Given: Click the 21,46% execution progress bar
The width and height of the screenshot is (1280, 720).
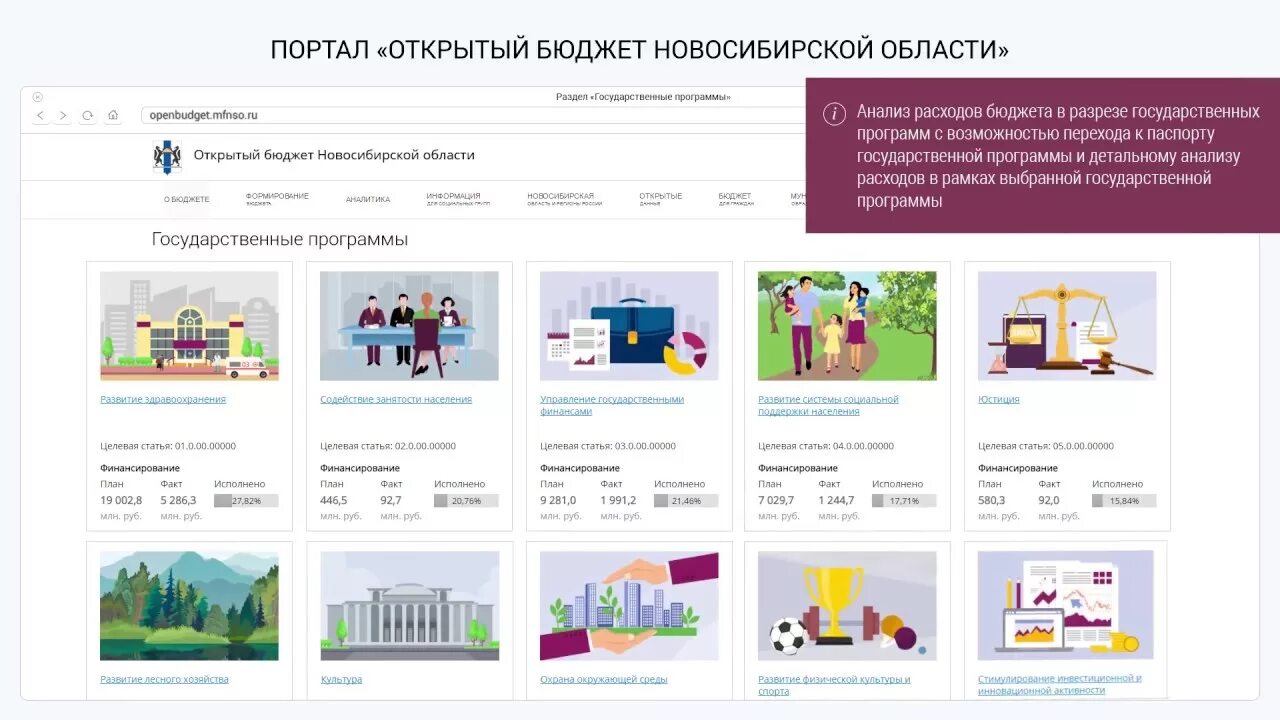Looking at the screenshot, I should click(x=686, y=501).
